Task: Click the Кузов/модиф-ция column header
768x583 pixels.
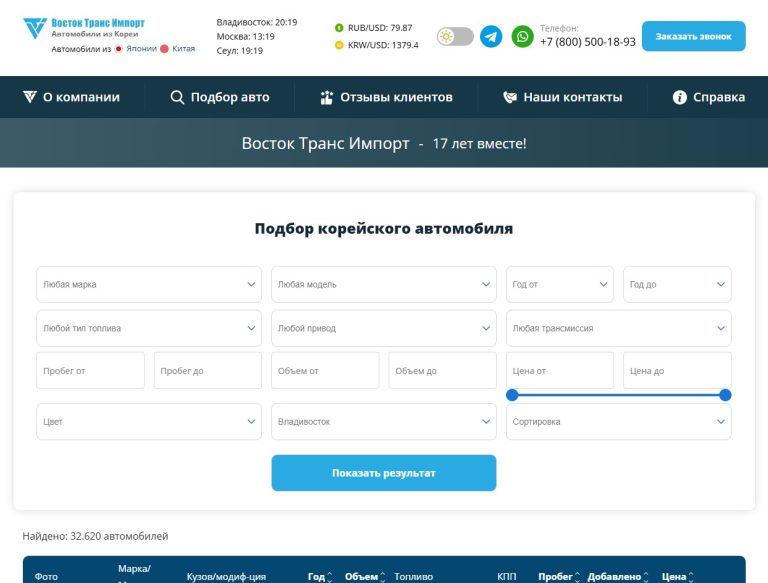Action: click(226, 577)
